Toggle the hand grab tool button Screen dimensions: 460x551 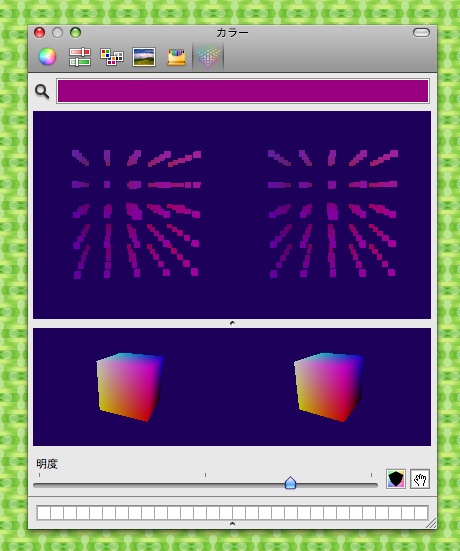point(420,479)
